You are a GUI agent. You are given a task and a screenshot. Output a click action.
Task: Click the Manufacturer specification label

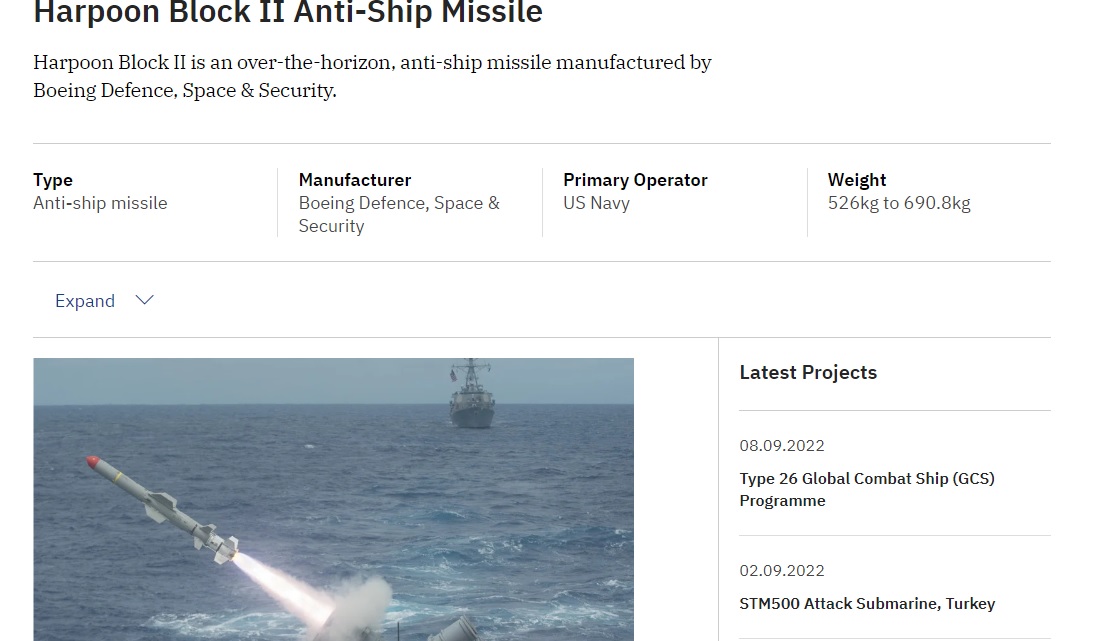(x=355, y=180)
